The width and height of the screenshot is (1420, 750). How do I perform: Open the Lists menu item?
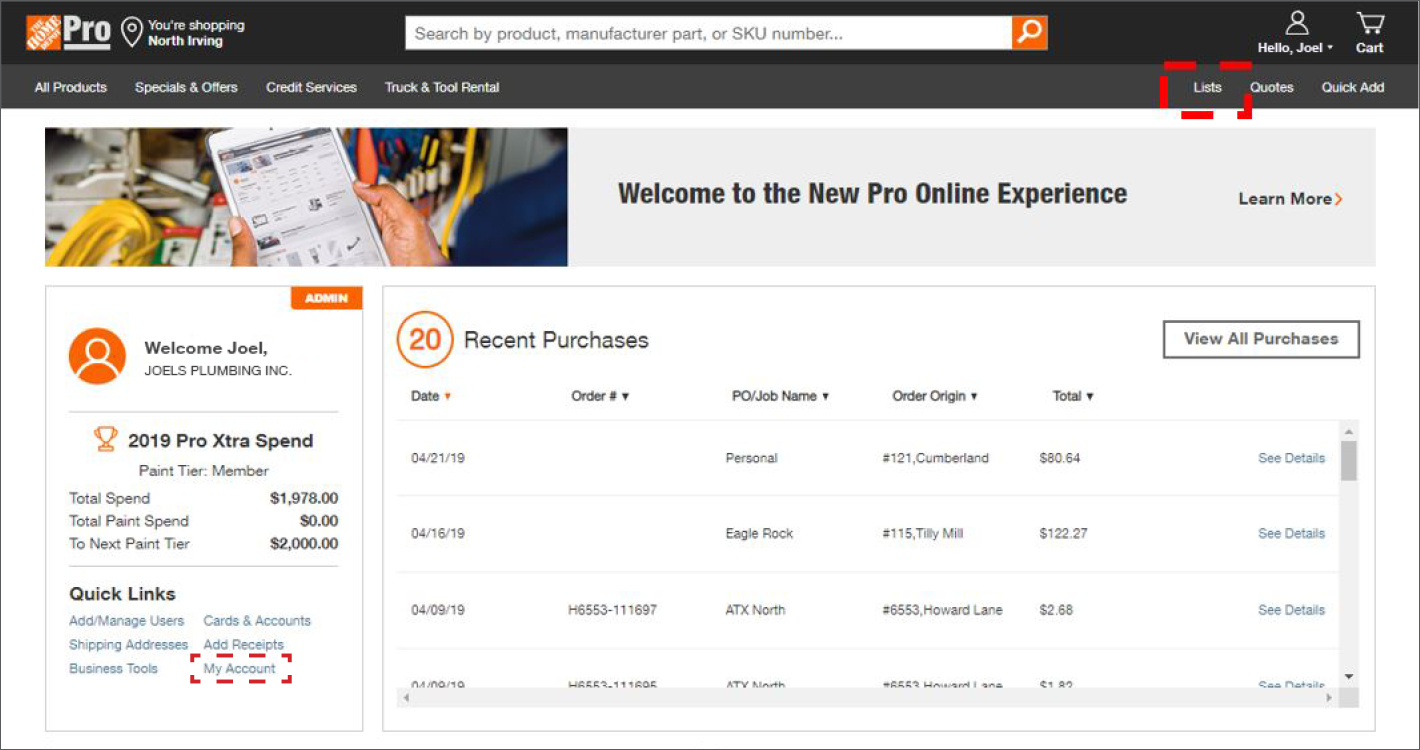1207,87
